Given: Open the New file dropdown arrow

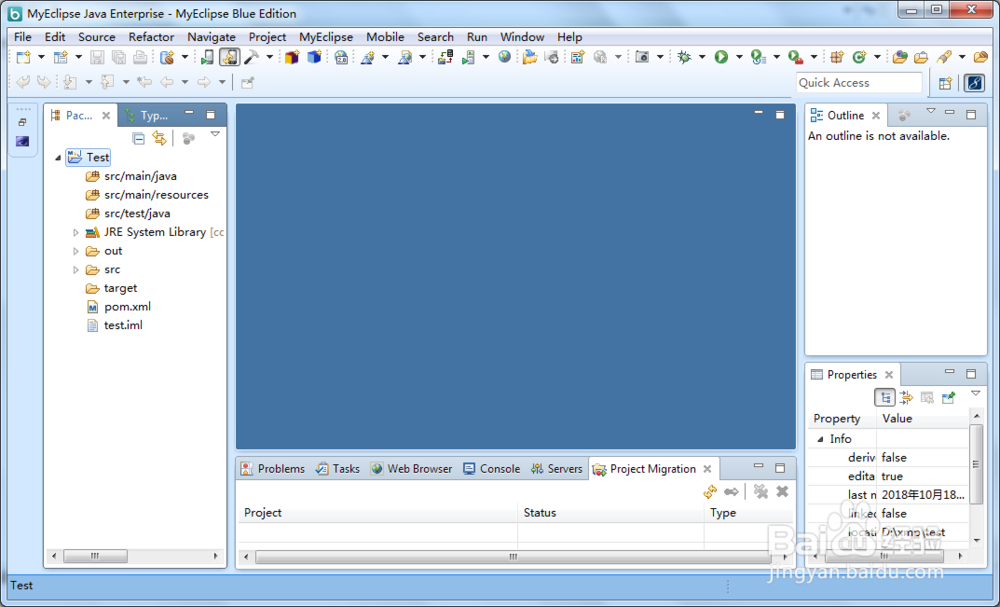Looking at the screenshot, I should tap(41, 57).
